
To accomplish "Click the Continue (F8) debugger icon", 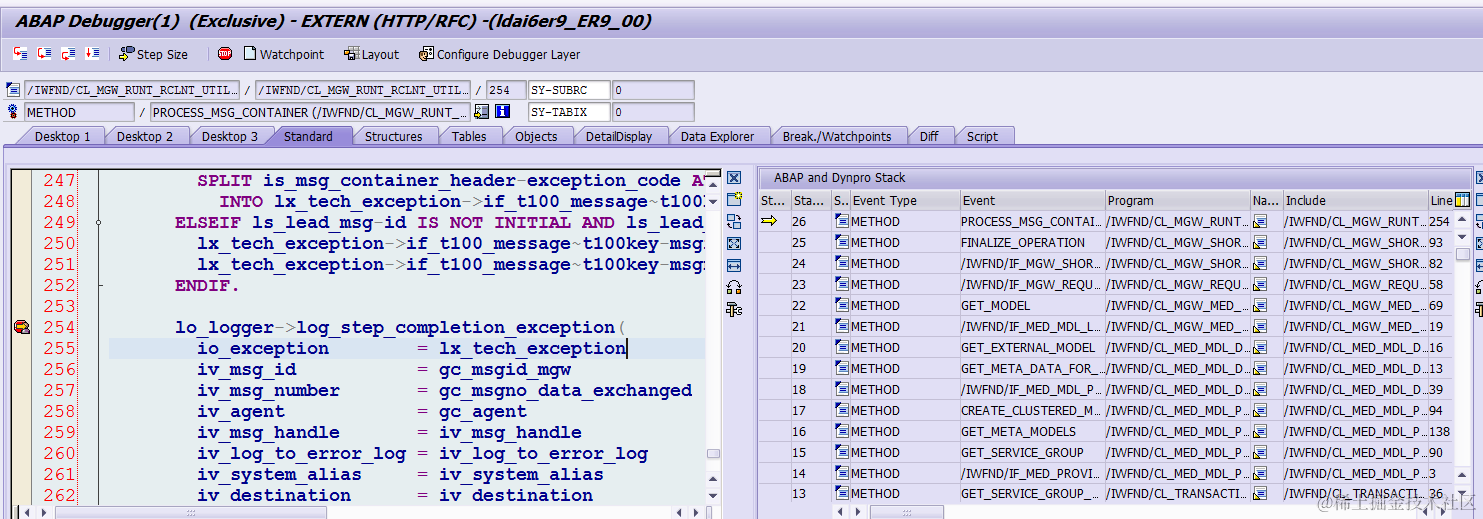I will coord(92,54).
